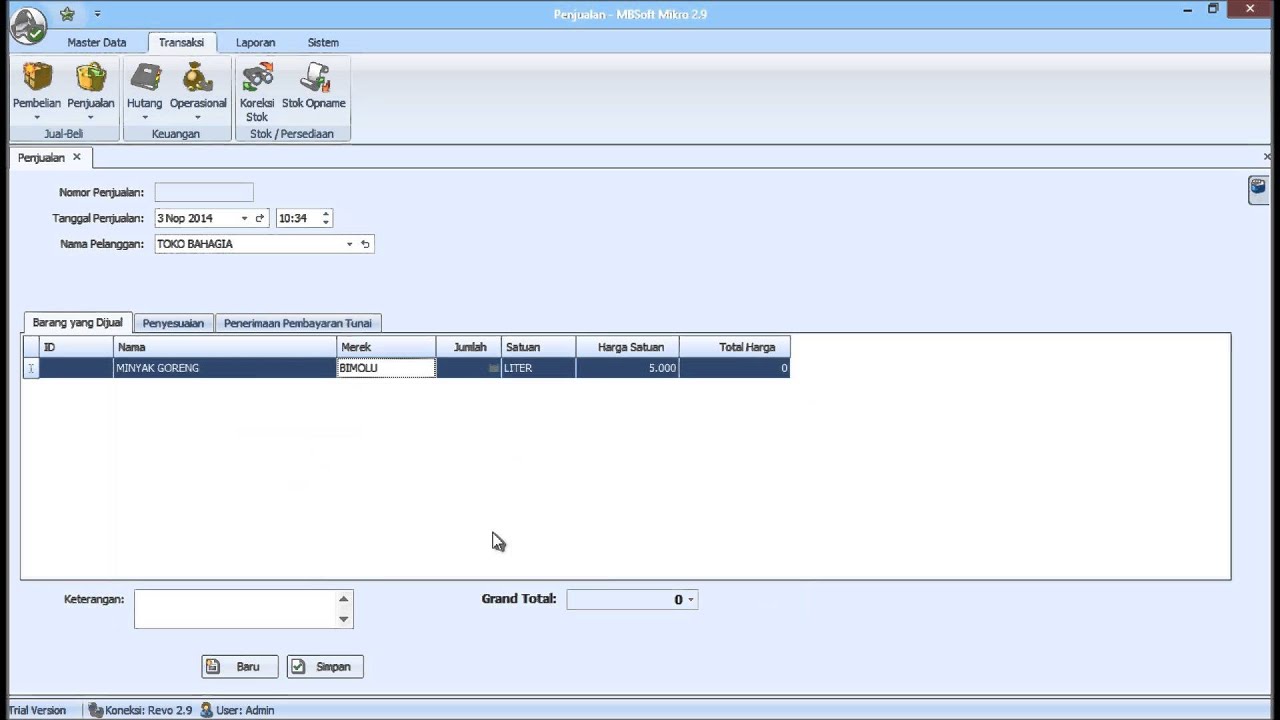
Task: Click the Baru button
Action: (240, 667)
